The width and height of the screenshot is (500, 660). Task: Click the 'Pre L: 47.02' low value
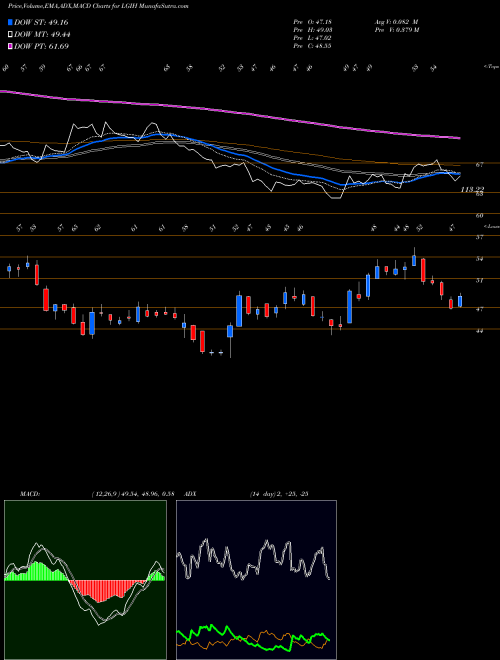point(312,38)
